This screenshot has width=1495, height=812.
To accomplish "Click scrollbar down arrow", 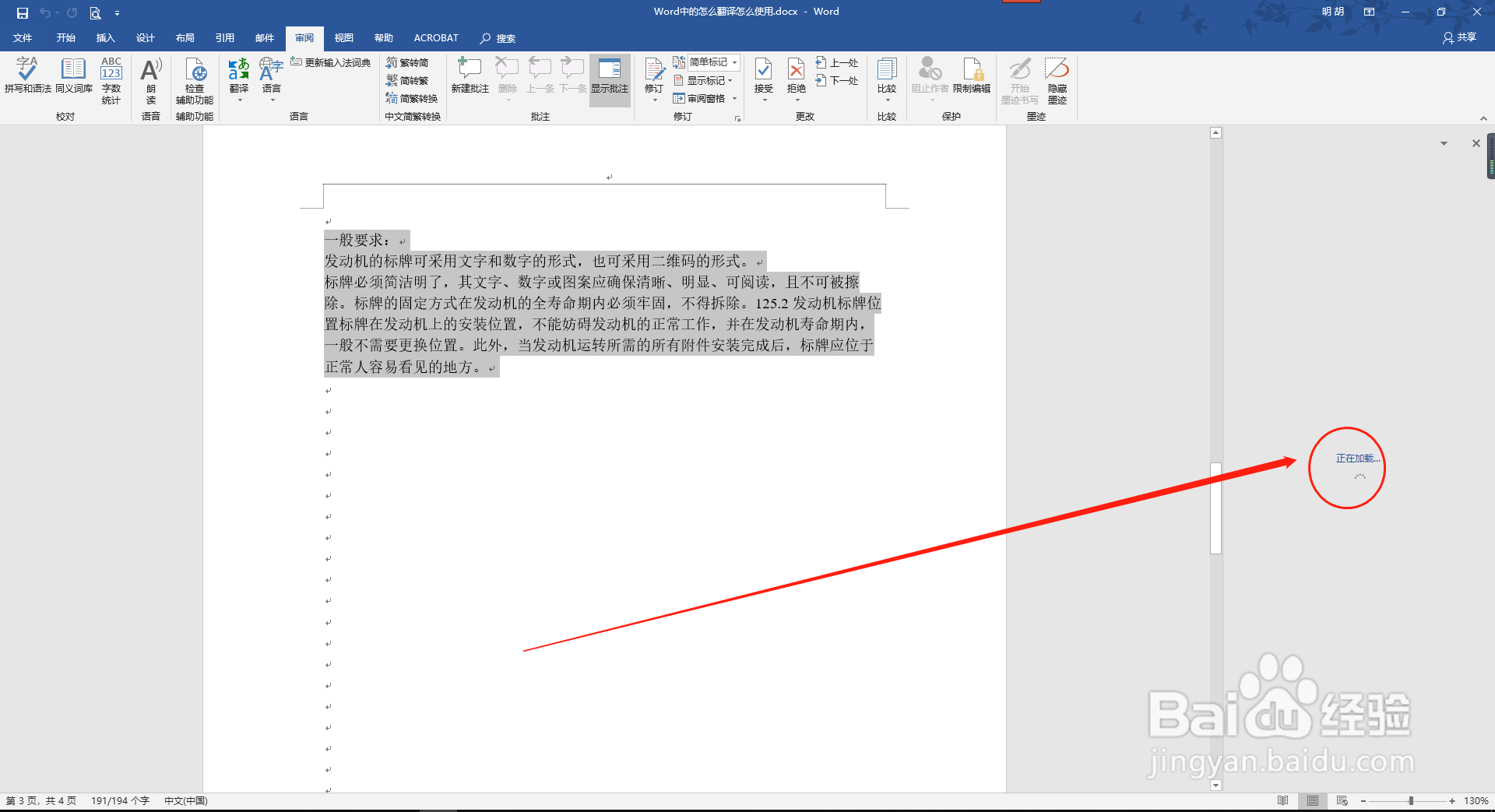I will tap(1215, 786).
